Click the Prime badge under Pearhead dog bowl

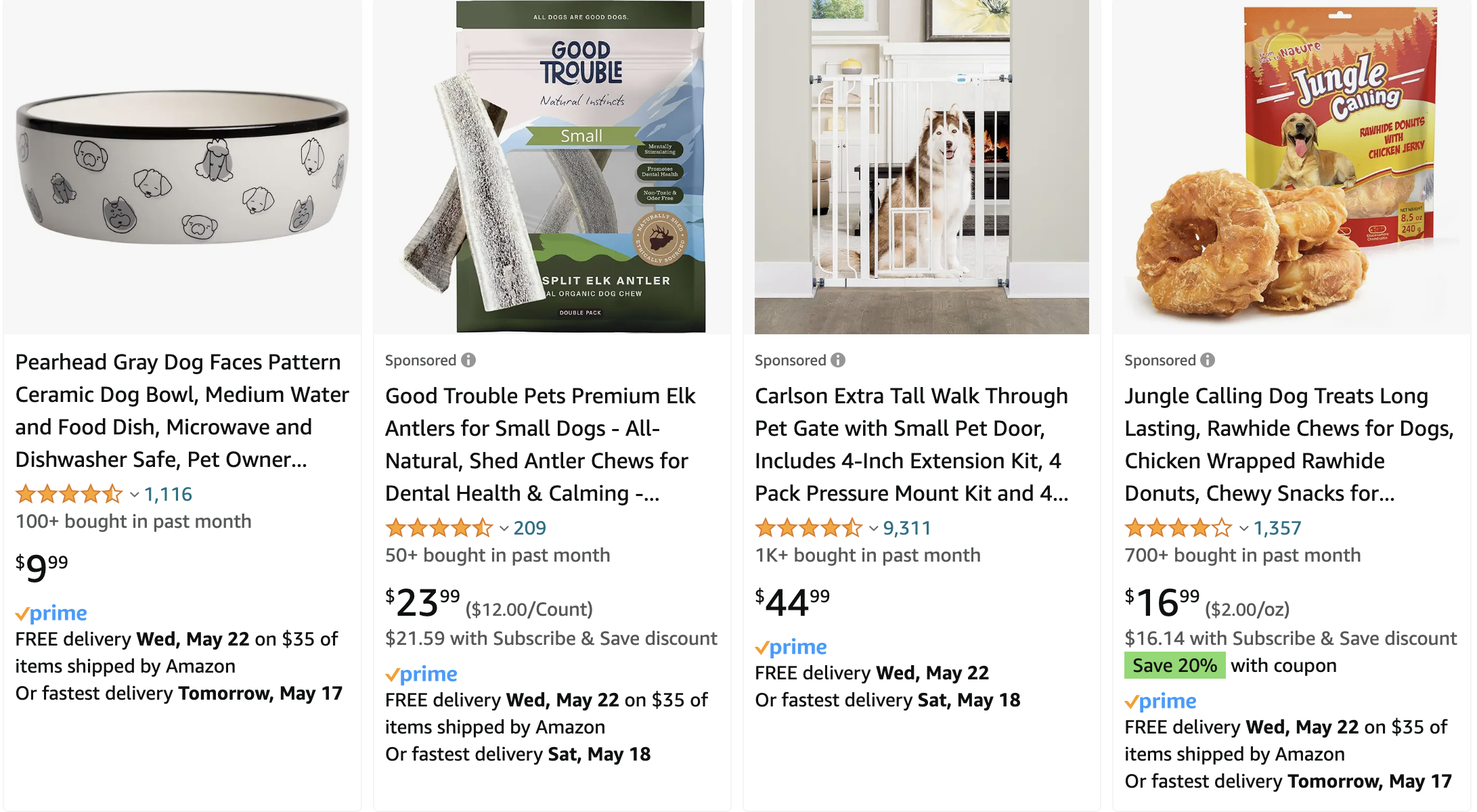51,613
